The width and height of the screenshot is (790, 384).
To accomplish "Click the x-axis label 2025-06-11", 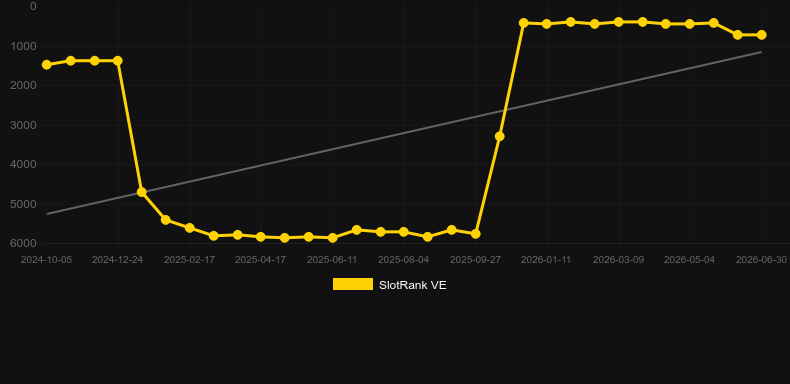I will tap(332, 260).
